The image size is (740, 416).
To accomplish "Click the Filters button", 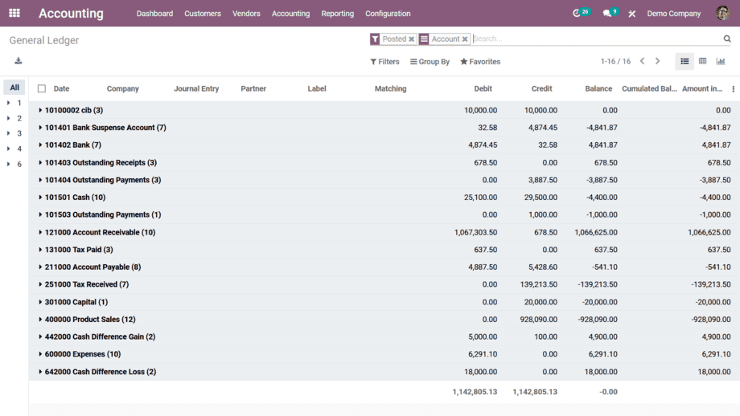I will pos(385,62).
